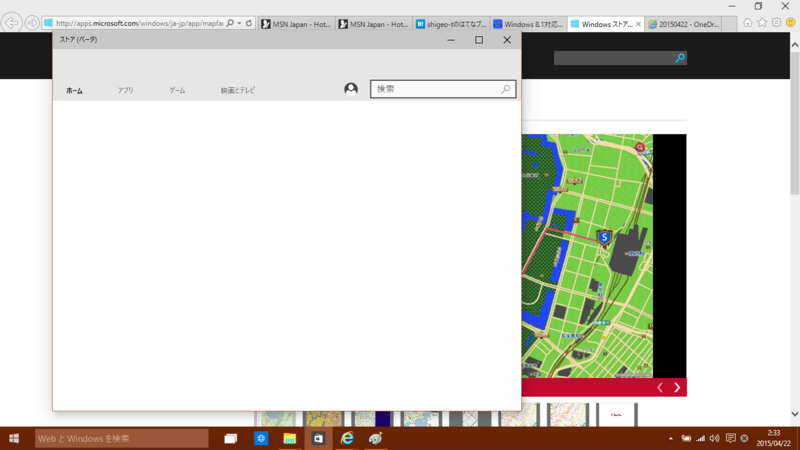Open the taskbar clock showing 2:33
800x450 pixels.
click(773, 438)
